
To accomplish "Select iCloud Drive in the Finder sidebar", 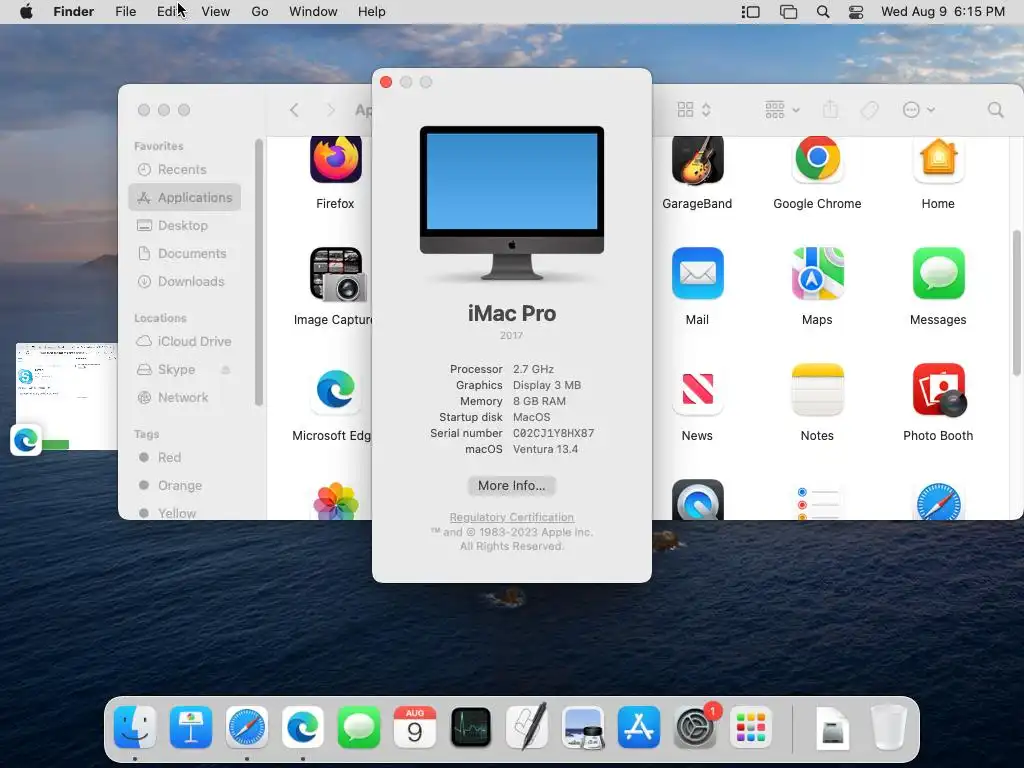I will click(x=185, y=342).
